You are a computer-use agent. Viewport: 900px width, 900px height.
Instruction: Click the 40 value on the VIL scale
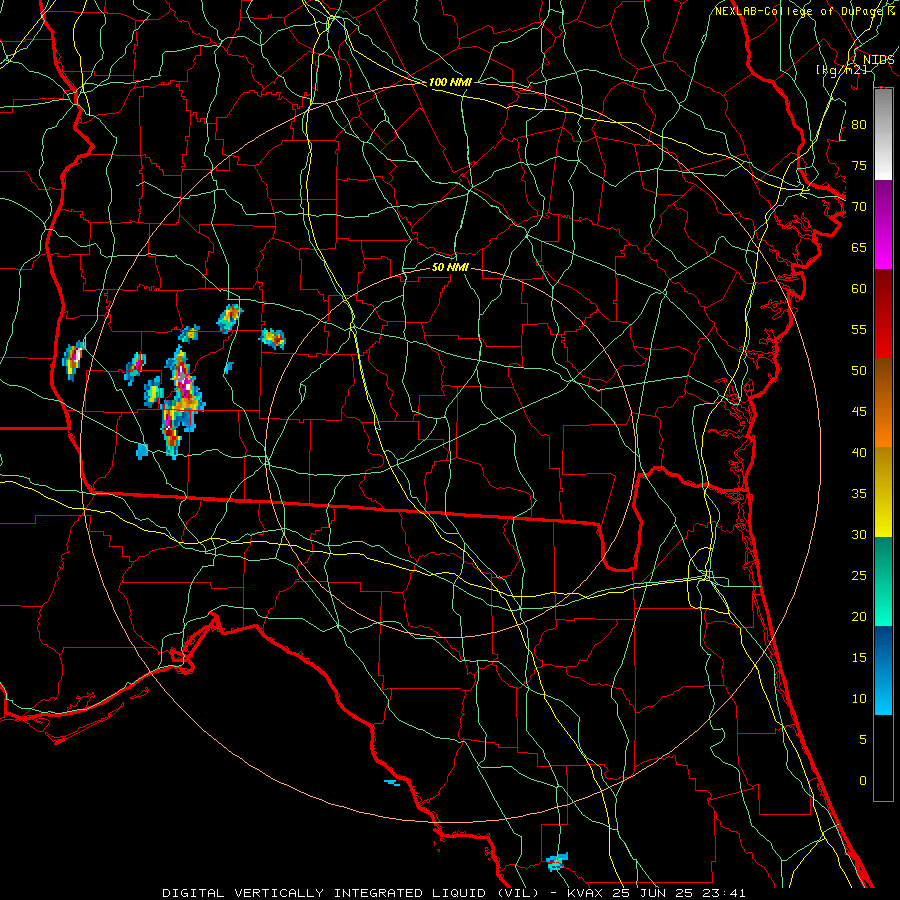point(859,453)
